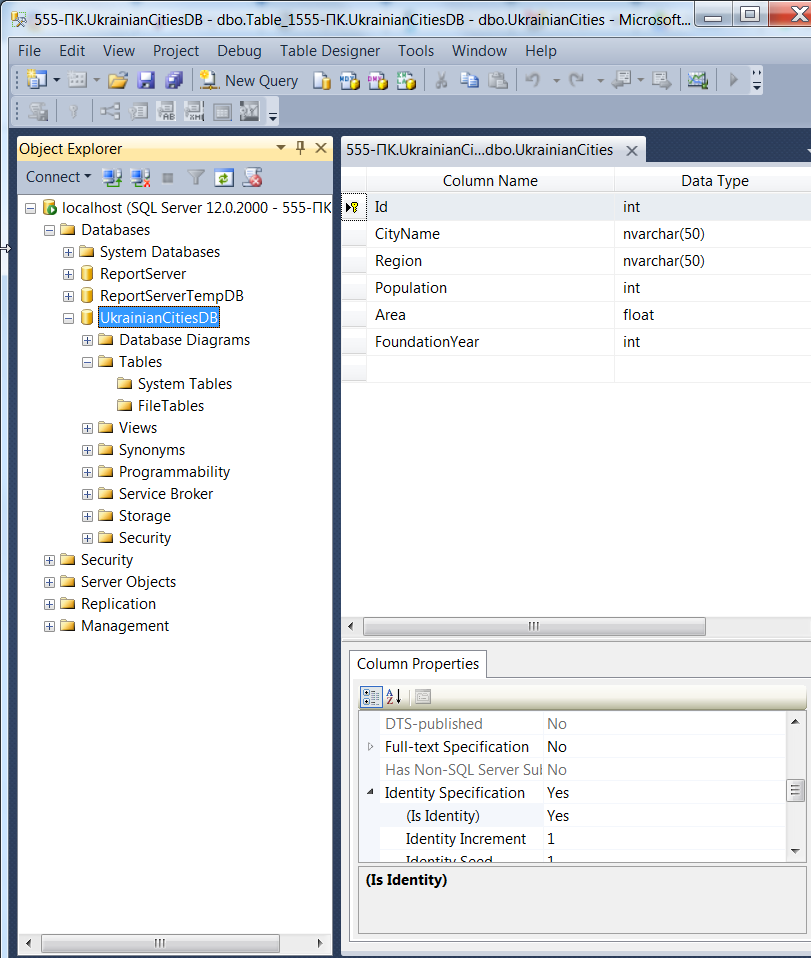Open the Table Designer menu

click(329, 51)
